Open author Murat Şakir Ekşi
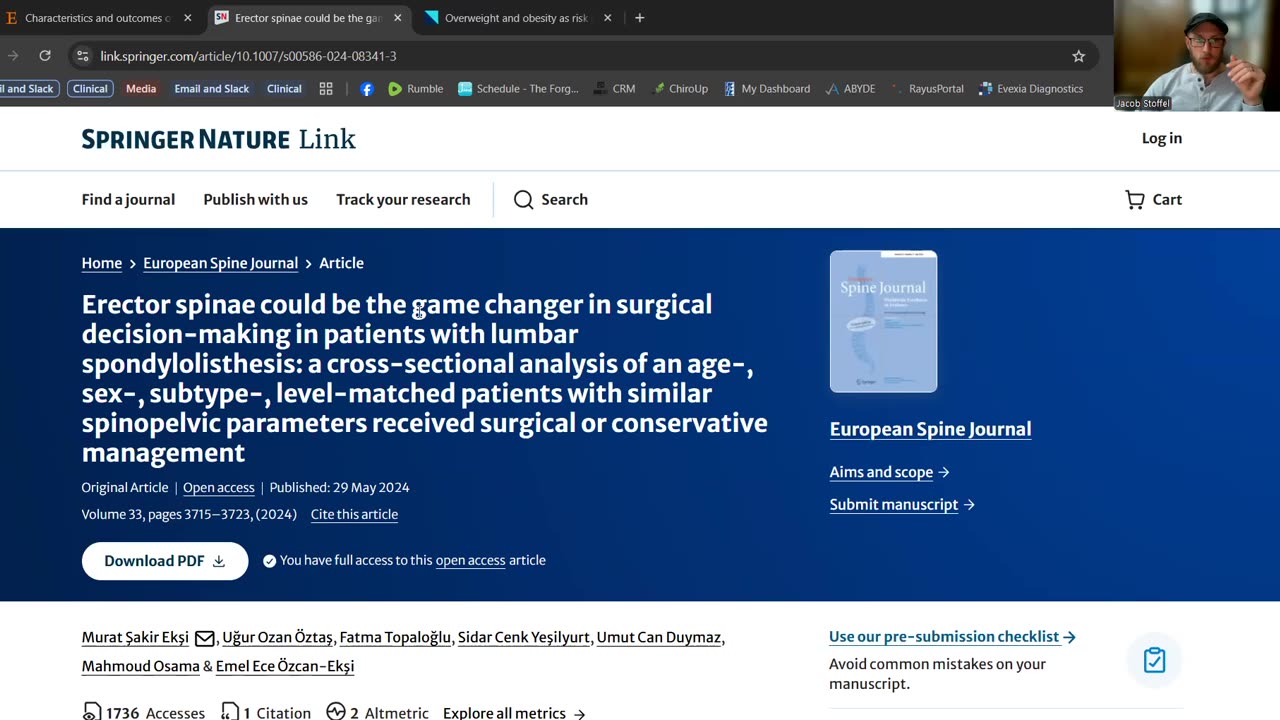The height and width of the screenshot is (720, 1280). coord(135,637)
